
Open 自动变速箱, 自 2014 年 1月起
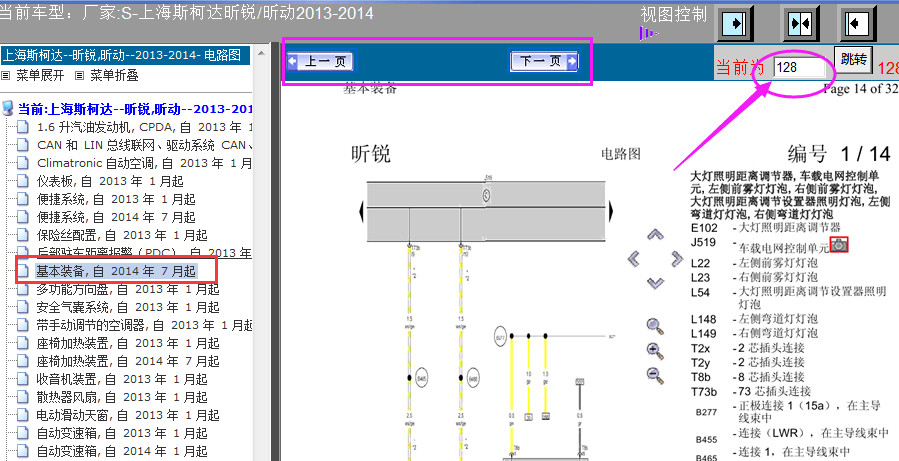tap(122, 451)
